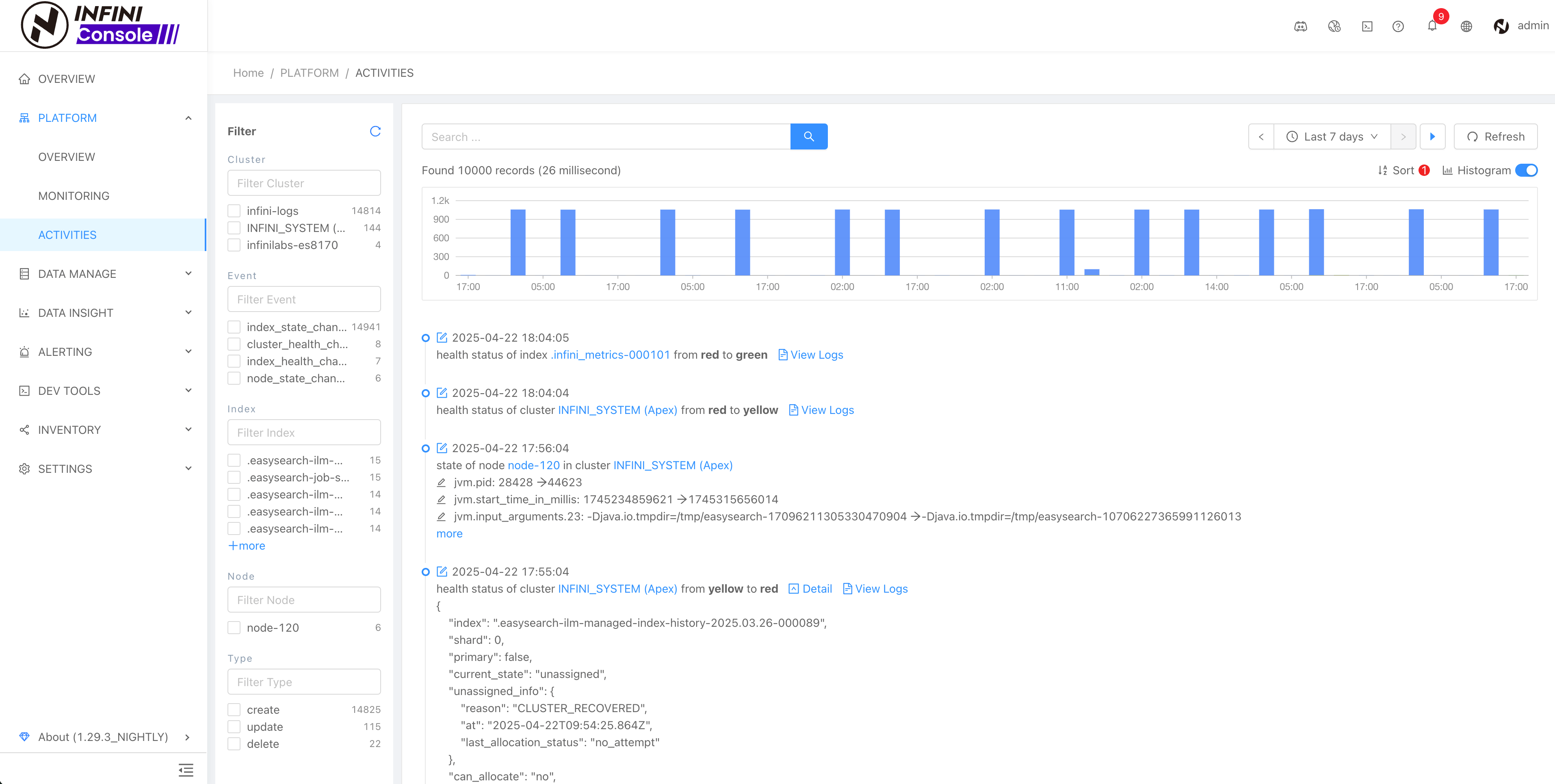The image size is (1555, 784).
Task: Toggle the Histogram switch off
Action: point(1527,170)
